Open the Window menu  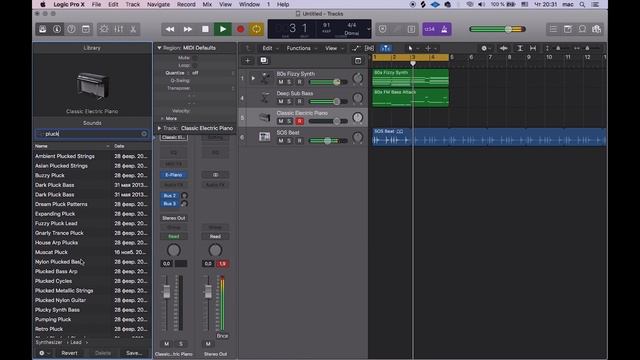[249, 4]
